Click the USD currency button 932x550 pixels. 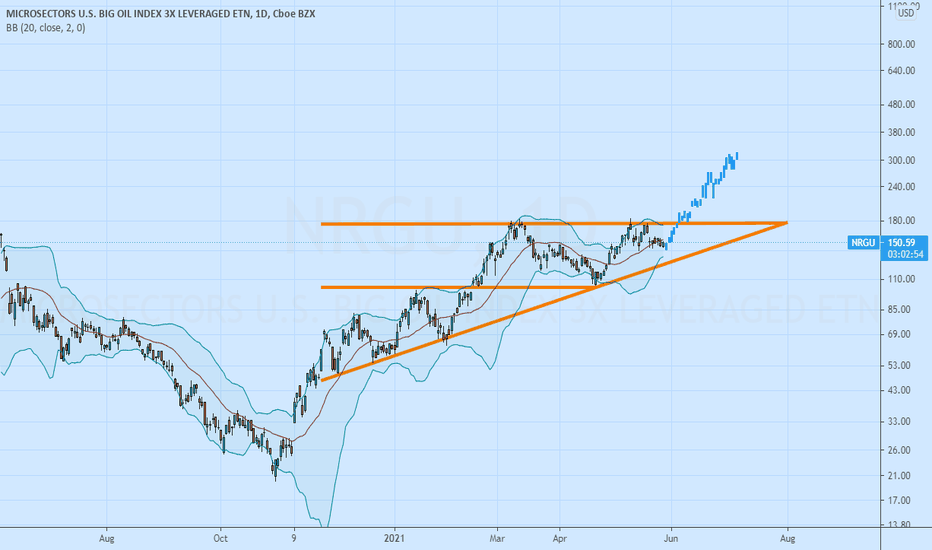pyautogui.click(x=906, y=12)
